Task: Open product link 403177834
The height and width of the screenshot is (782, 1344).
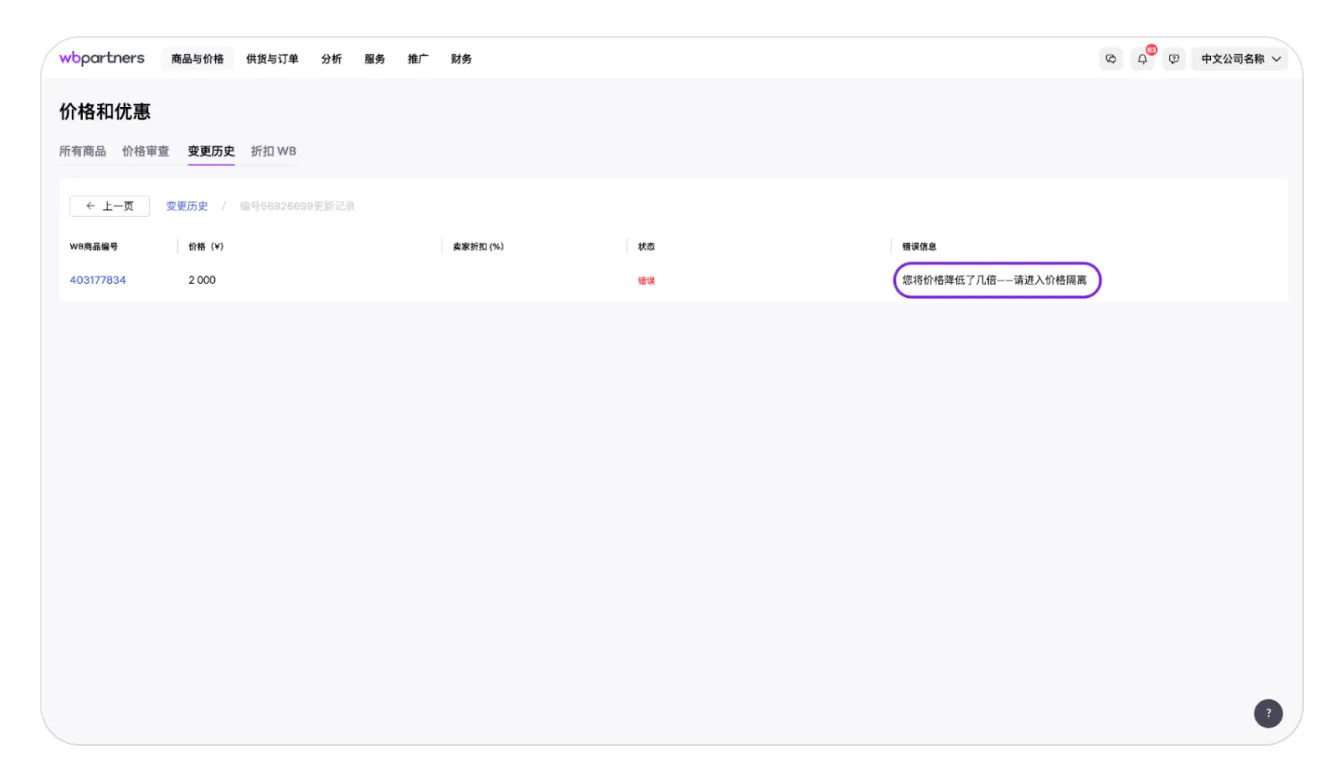Action: click(98, 280)
